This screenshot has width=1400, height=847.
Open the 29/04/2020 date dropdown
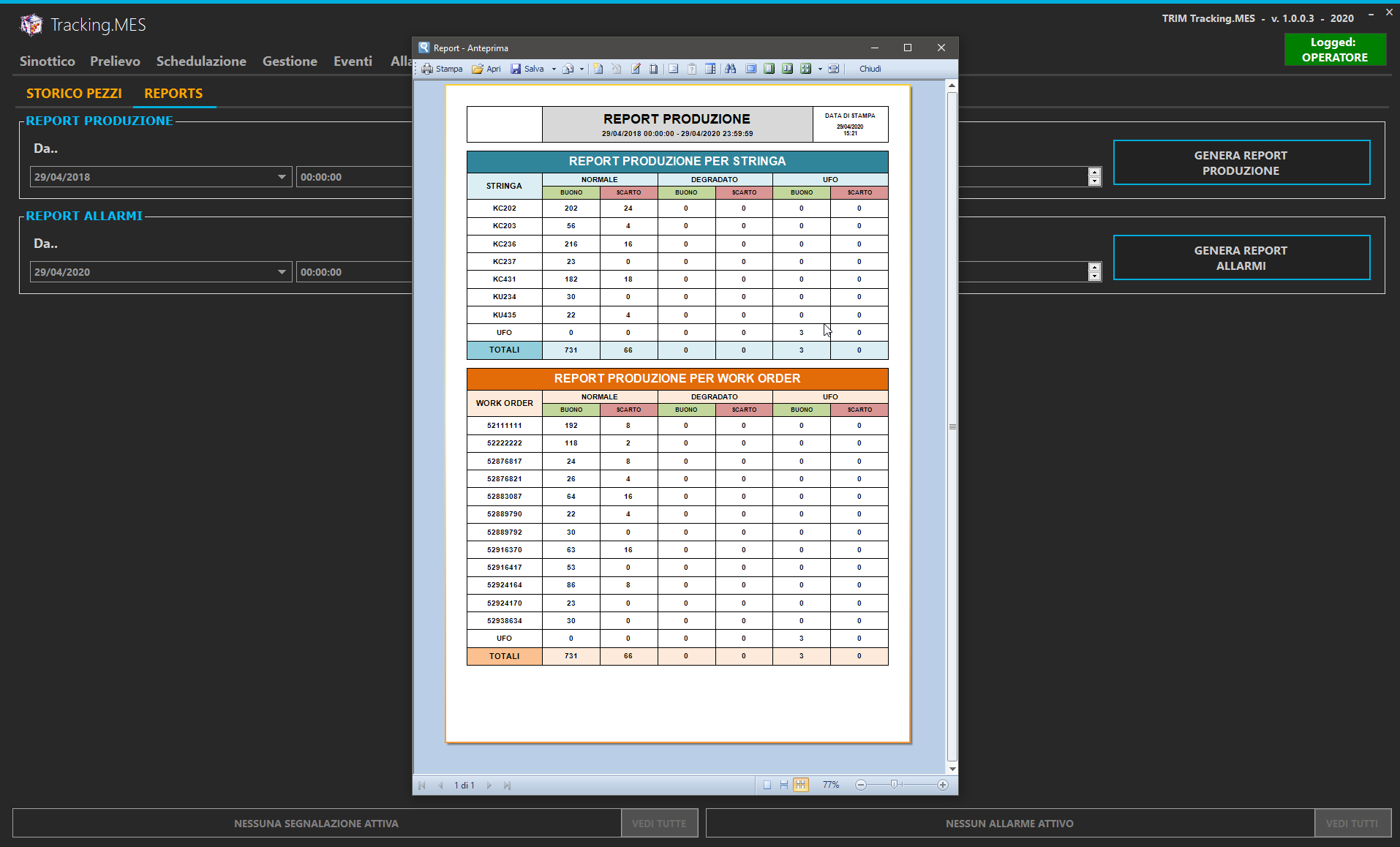point(282,272)
